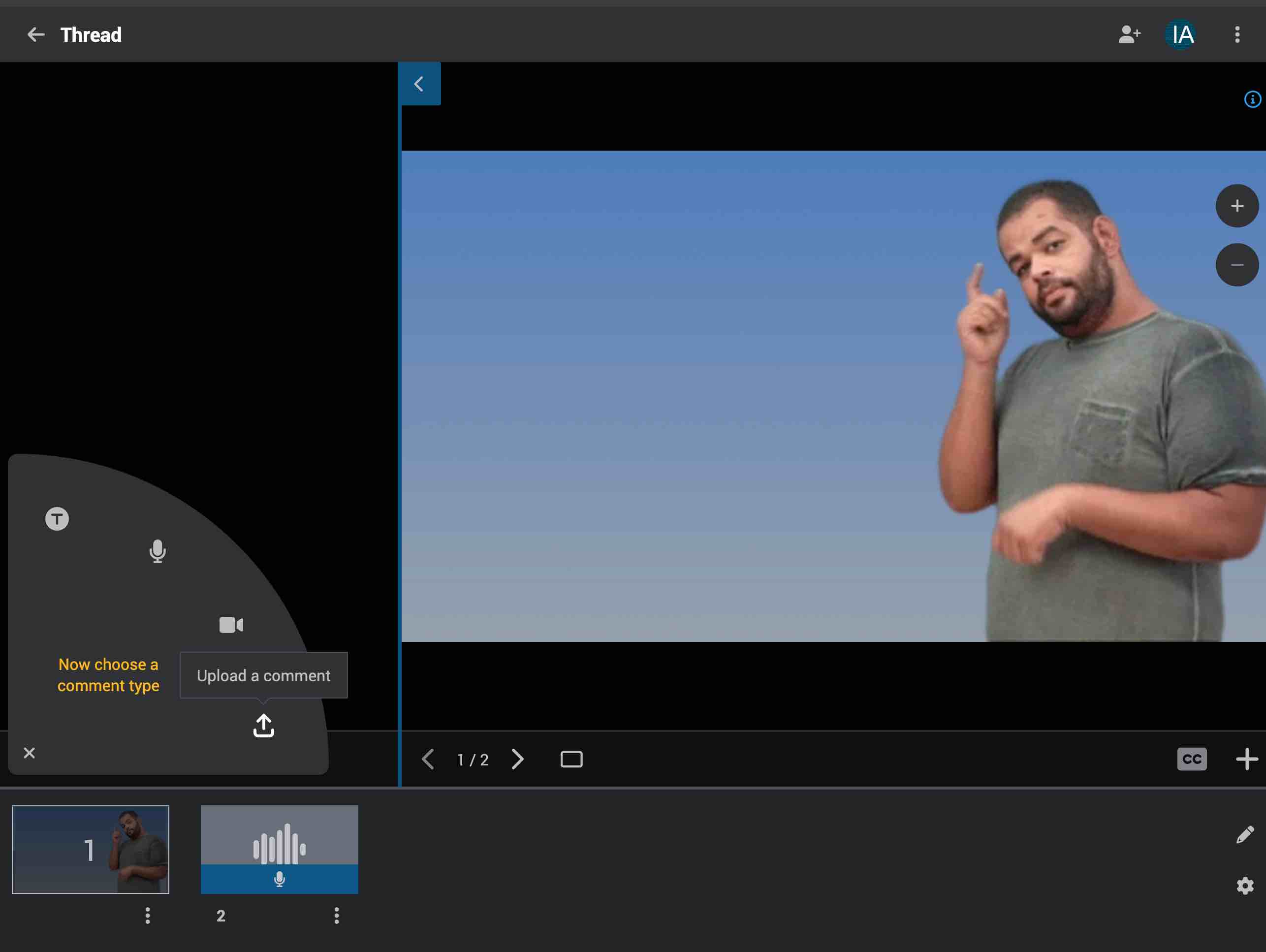This screenshot has height=952, width=1266.
Task: Collapse the video panel with the chevron
Action: tap(419, 83)
